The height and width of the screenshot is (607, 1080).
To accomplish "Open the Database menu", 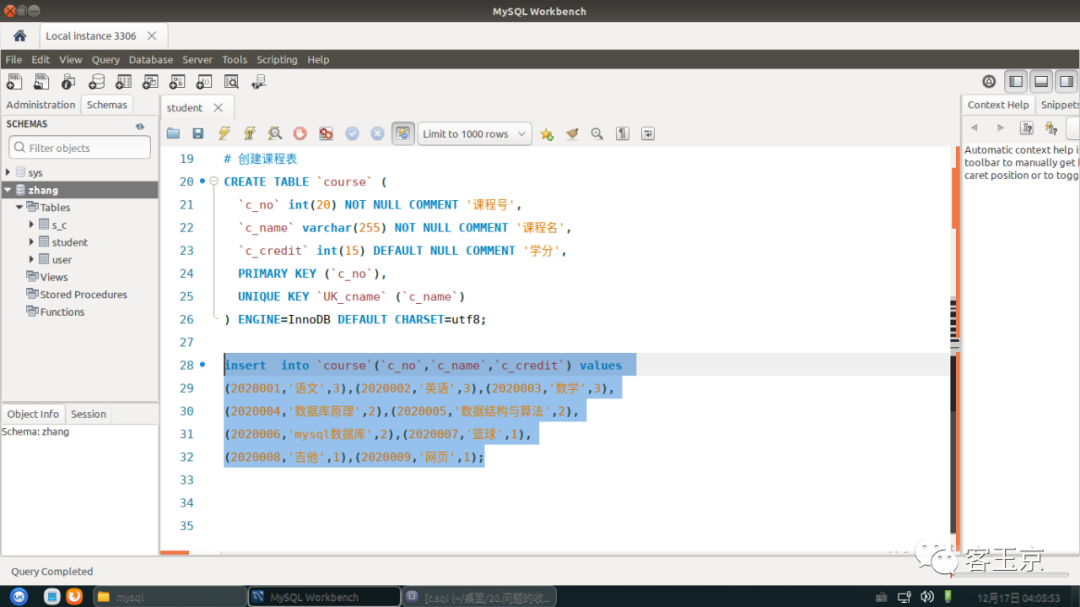I will coord(151,60).
